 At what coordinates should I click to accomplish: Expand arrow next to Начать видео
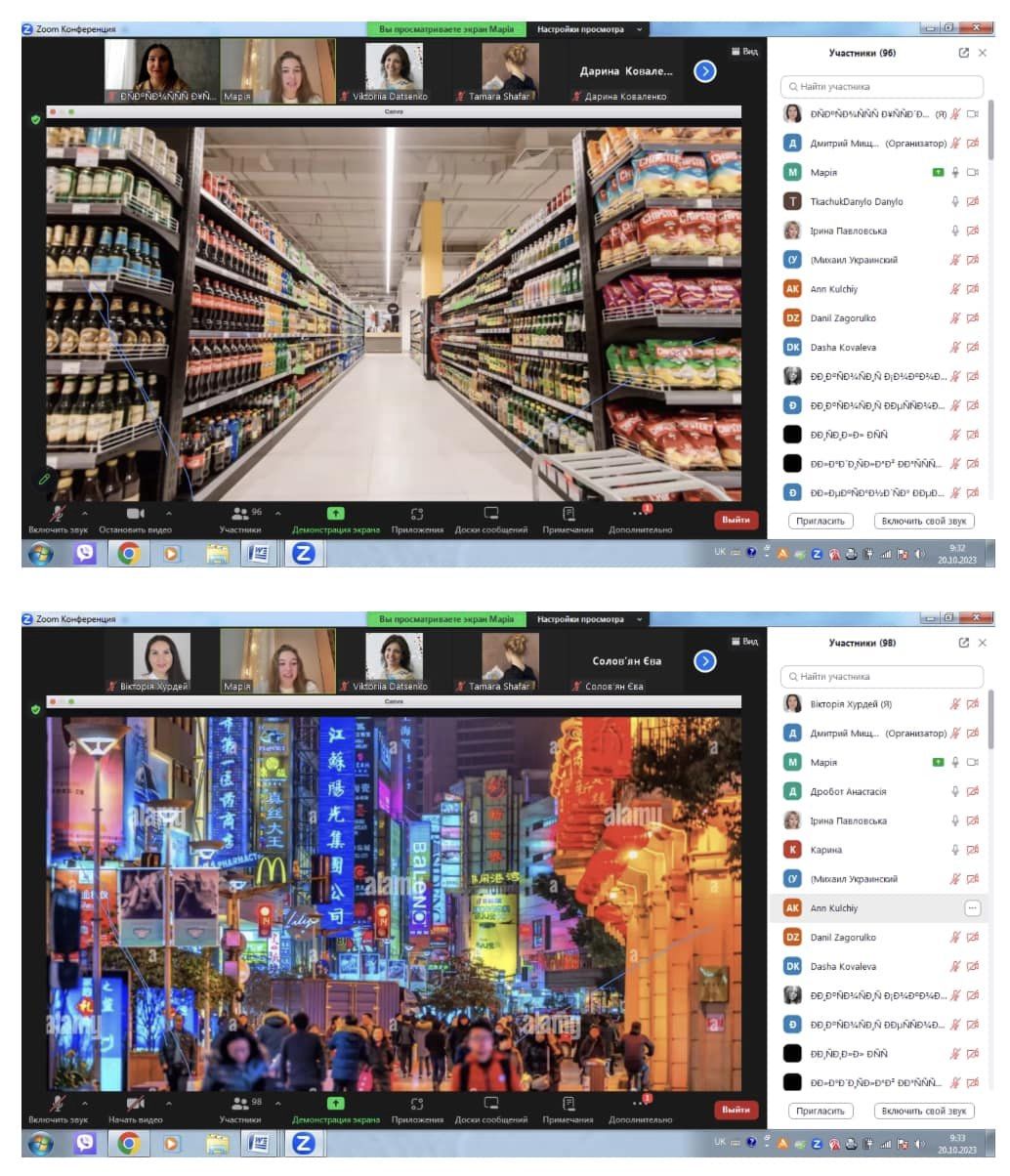pyautogui.click(x=169, y=1103)
